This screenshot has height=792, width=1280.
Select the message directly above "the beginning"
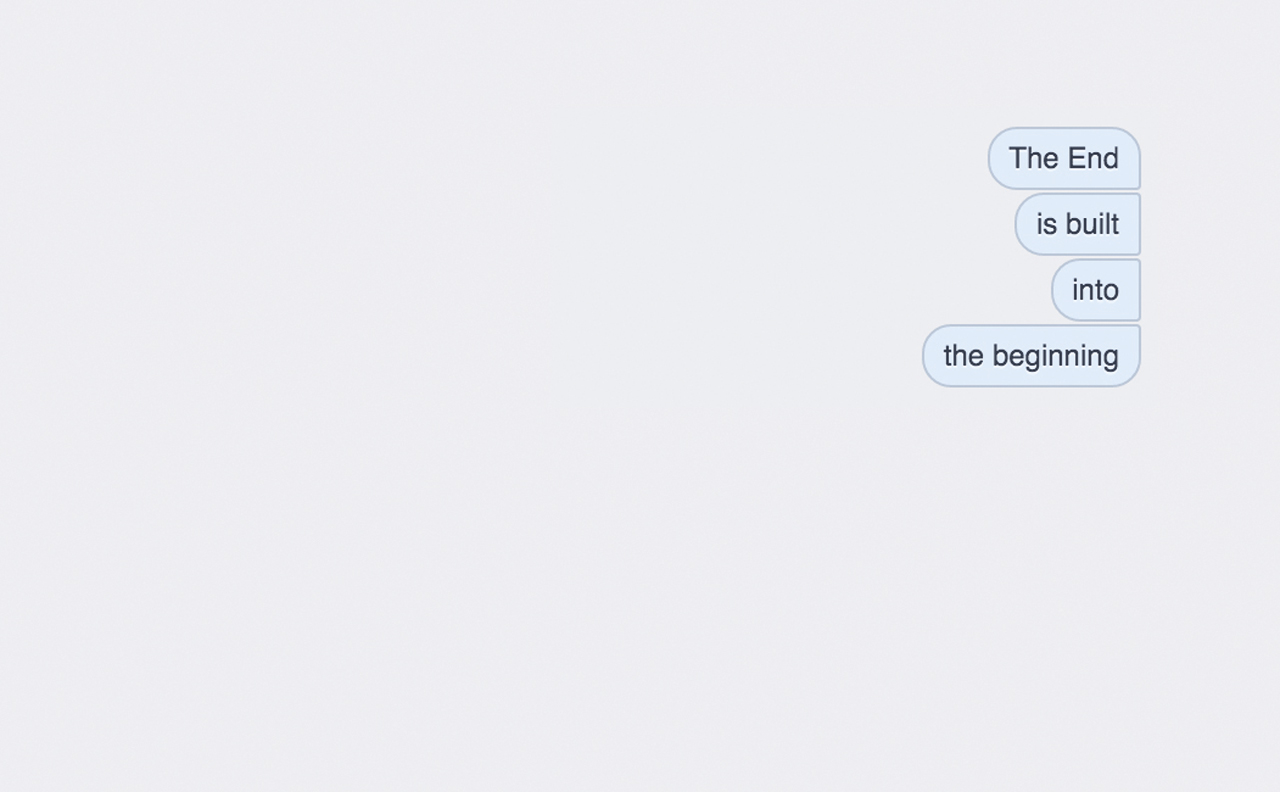coord(1096,290)
